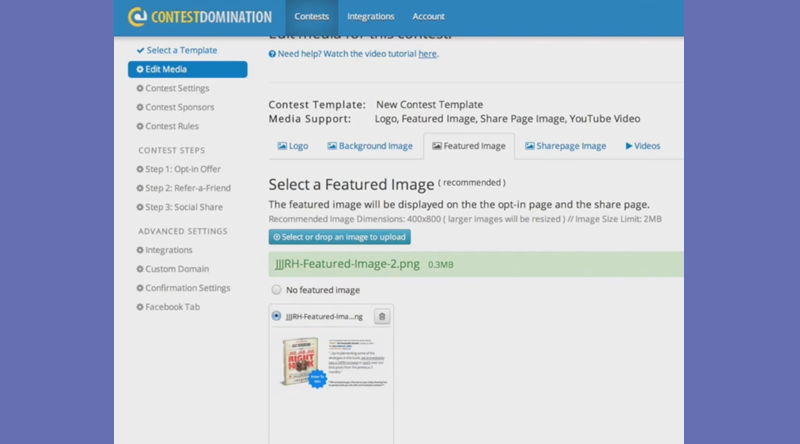Switch to the Sharepage Image tab

click(565, 146)
